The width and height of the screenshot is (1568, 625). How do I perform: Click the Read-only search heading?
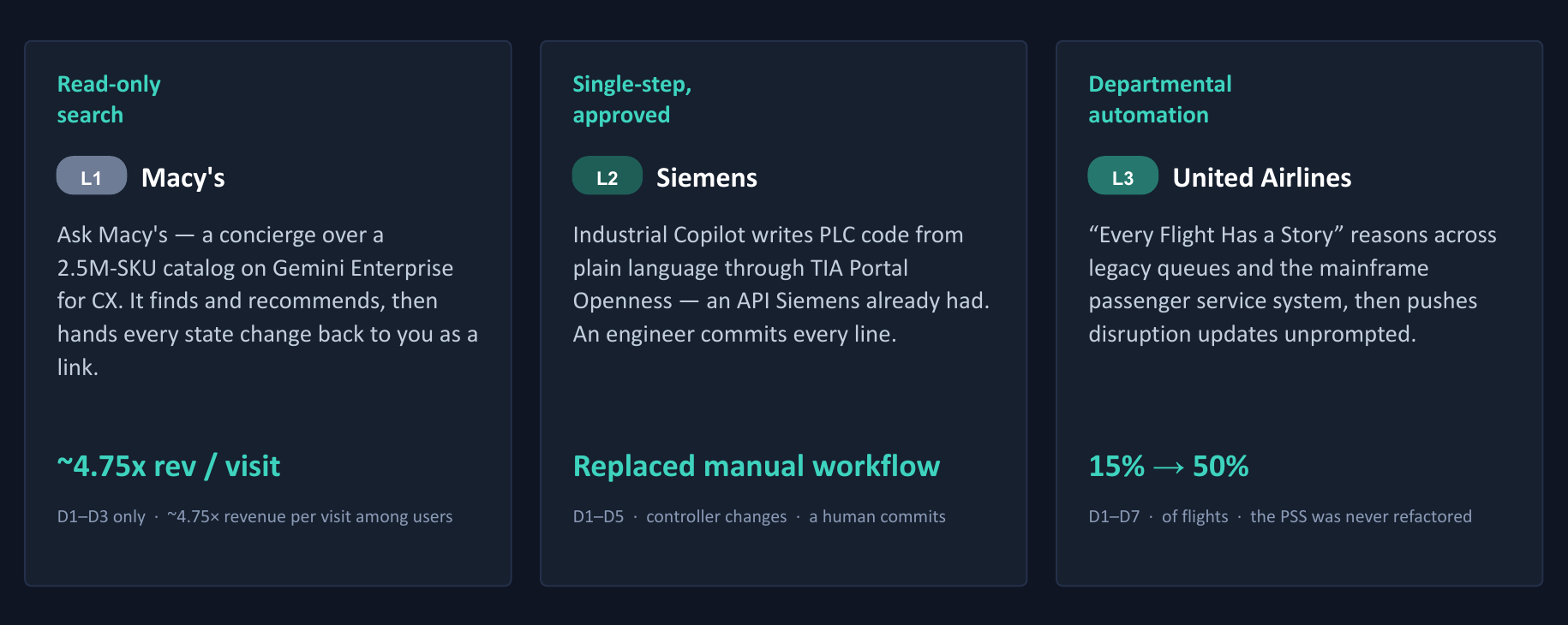(x=109, y=99)
